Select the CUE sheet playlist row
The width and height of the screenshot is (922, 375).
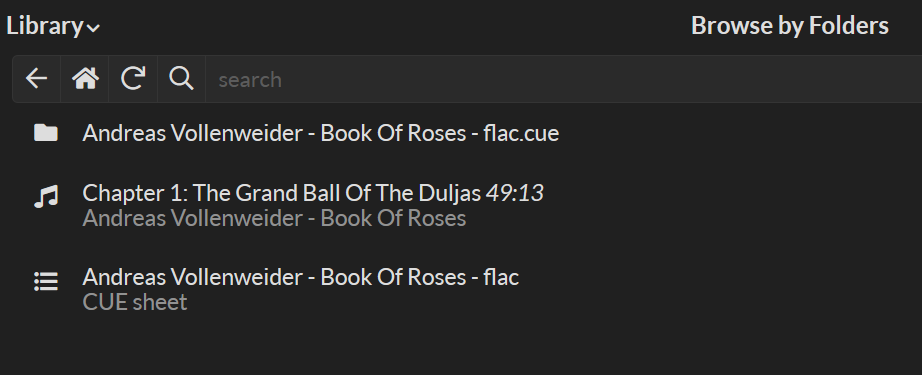461,290
